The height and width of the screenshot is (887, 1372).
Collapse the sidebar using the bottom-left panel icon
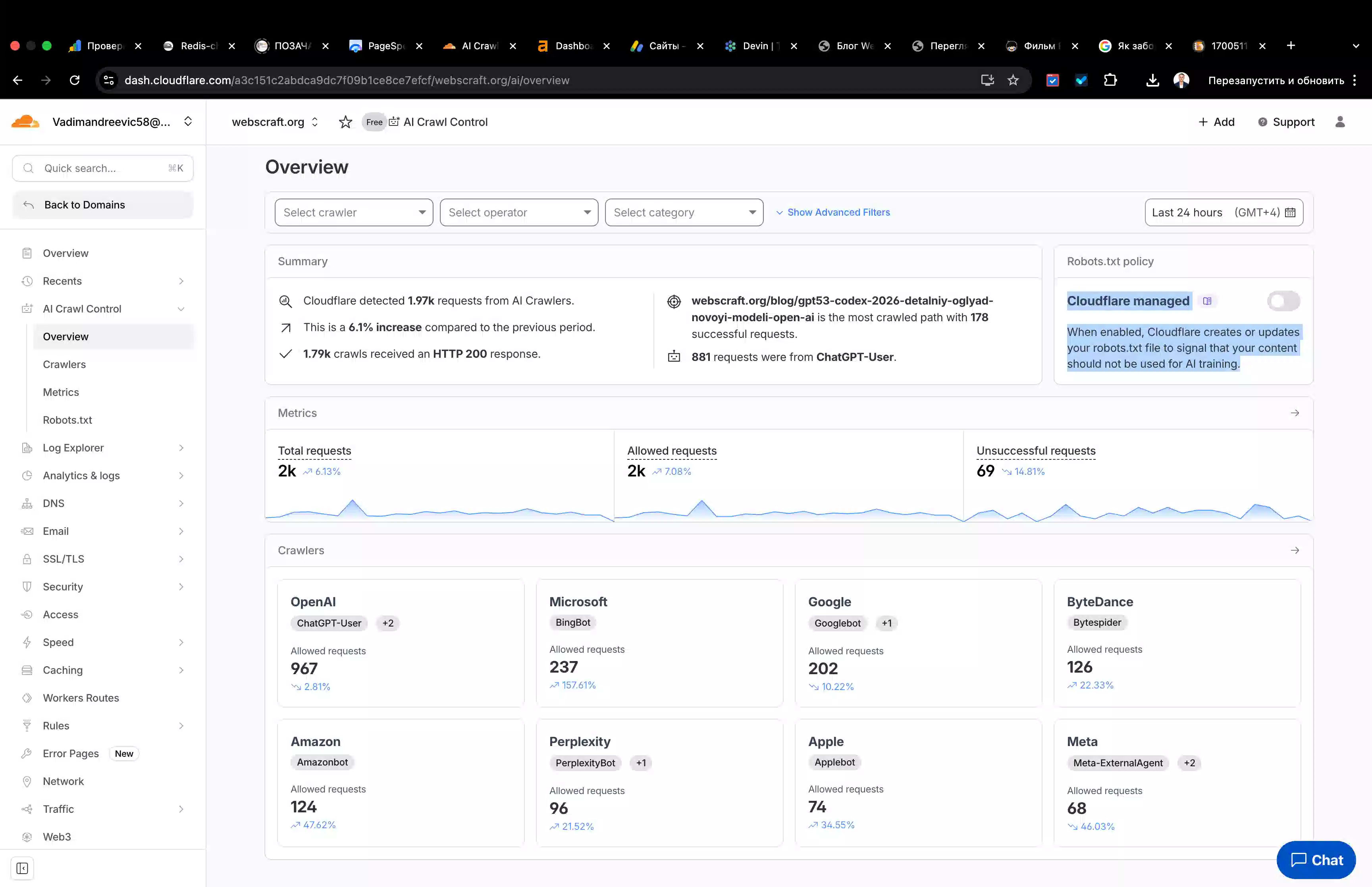click(23, 868)
